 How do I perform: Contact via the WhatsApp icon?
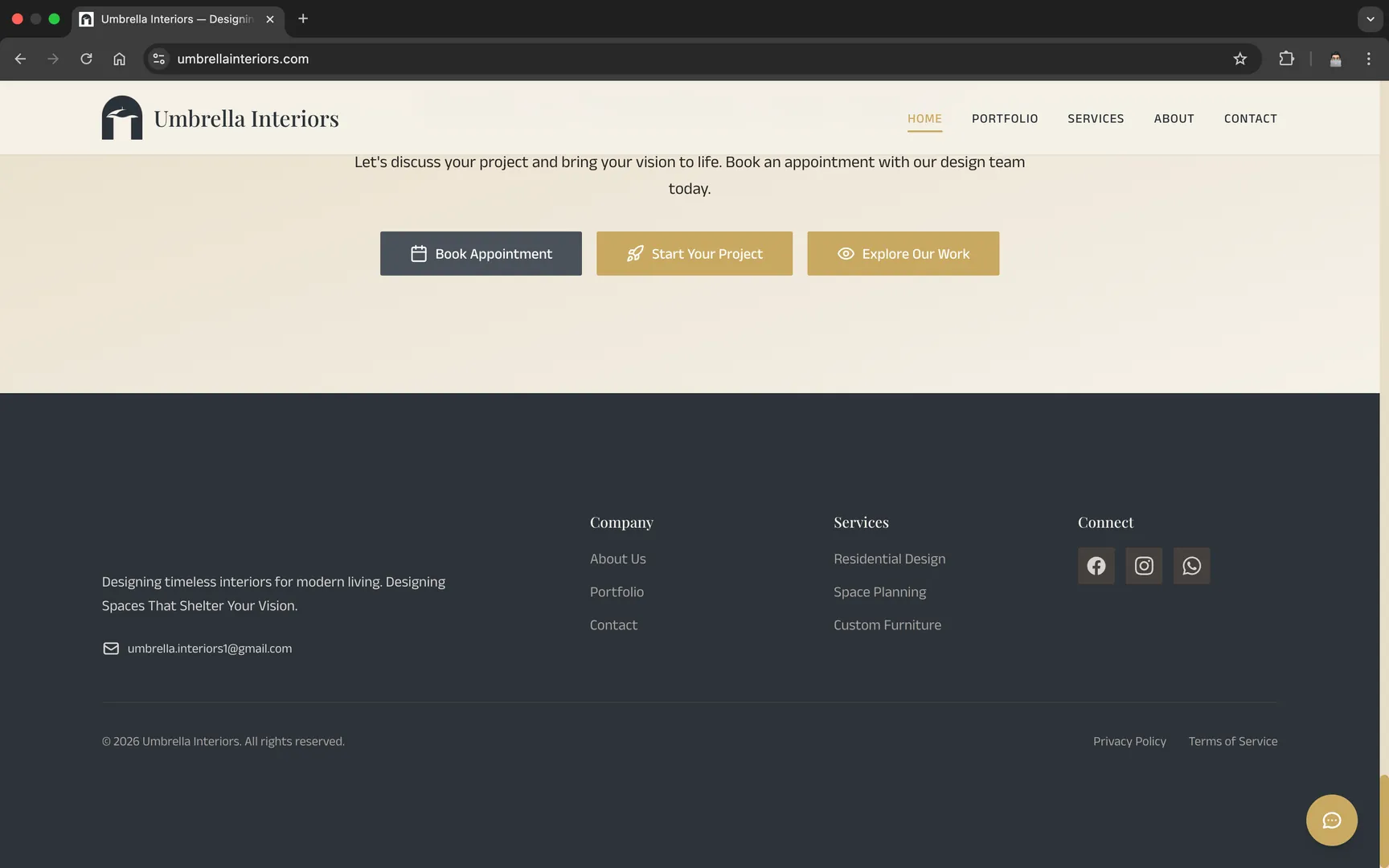[x=1191, y=565]
